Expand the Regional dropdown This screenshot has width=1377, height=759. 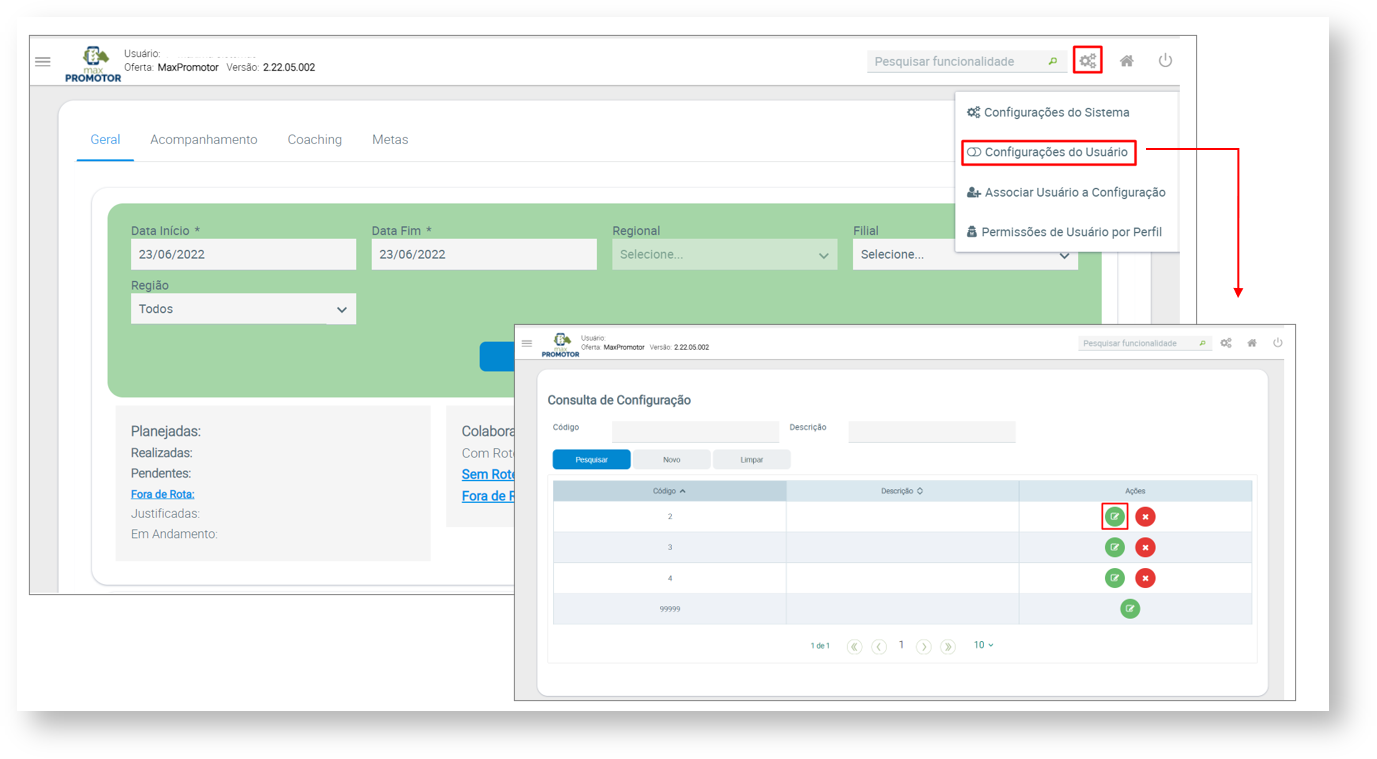point(724,255)
